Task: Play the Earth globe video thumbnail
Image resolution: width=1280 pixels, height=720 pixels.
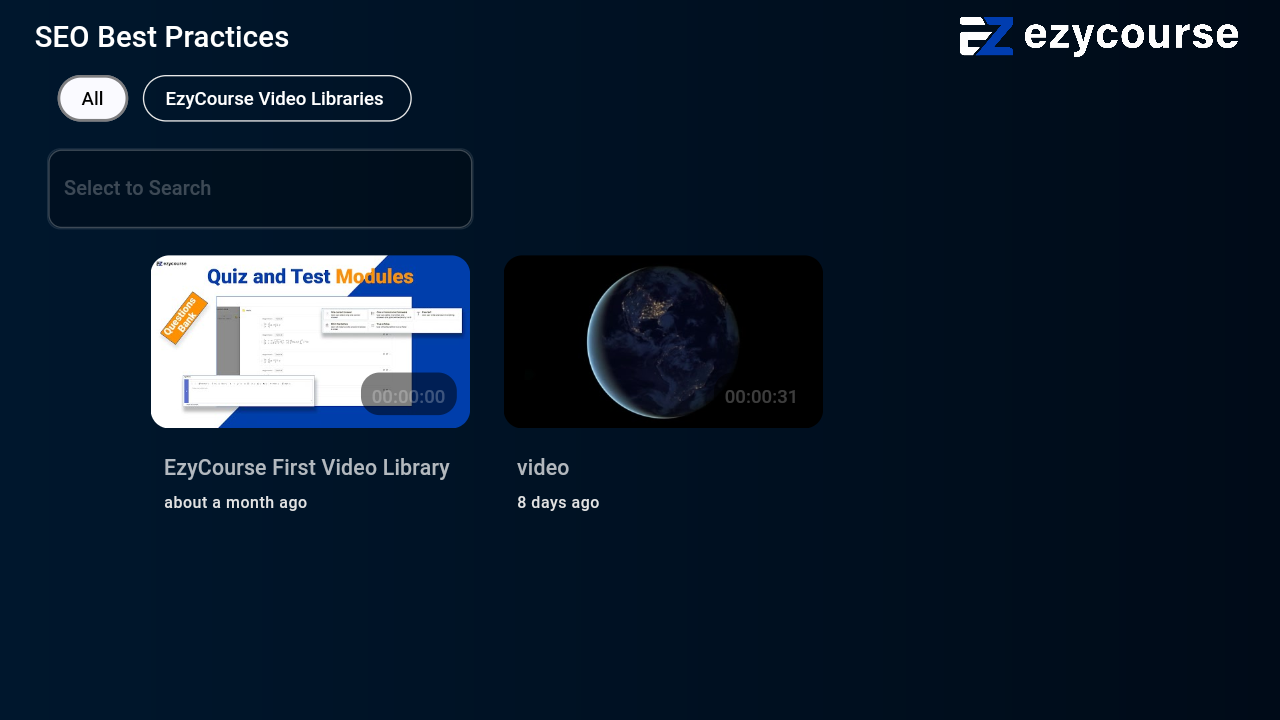Action: tap(663, 342)
